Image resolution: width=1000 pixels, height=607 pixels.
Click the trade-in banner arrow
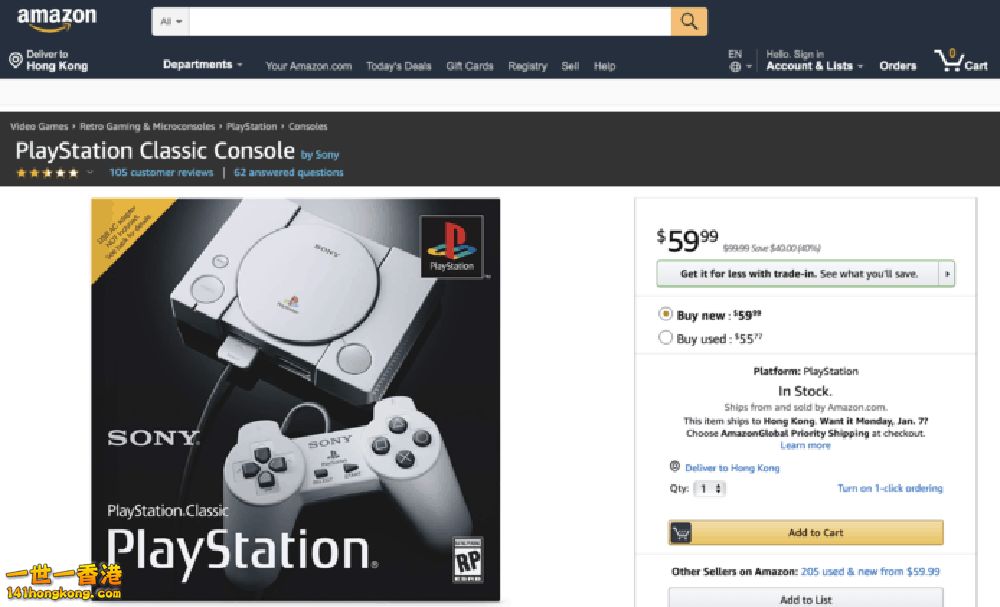click(947, 274)
